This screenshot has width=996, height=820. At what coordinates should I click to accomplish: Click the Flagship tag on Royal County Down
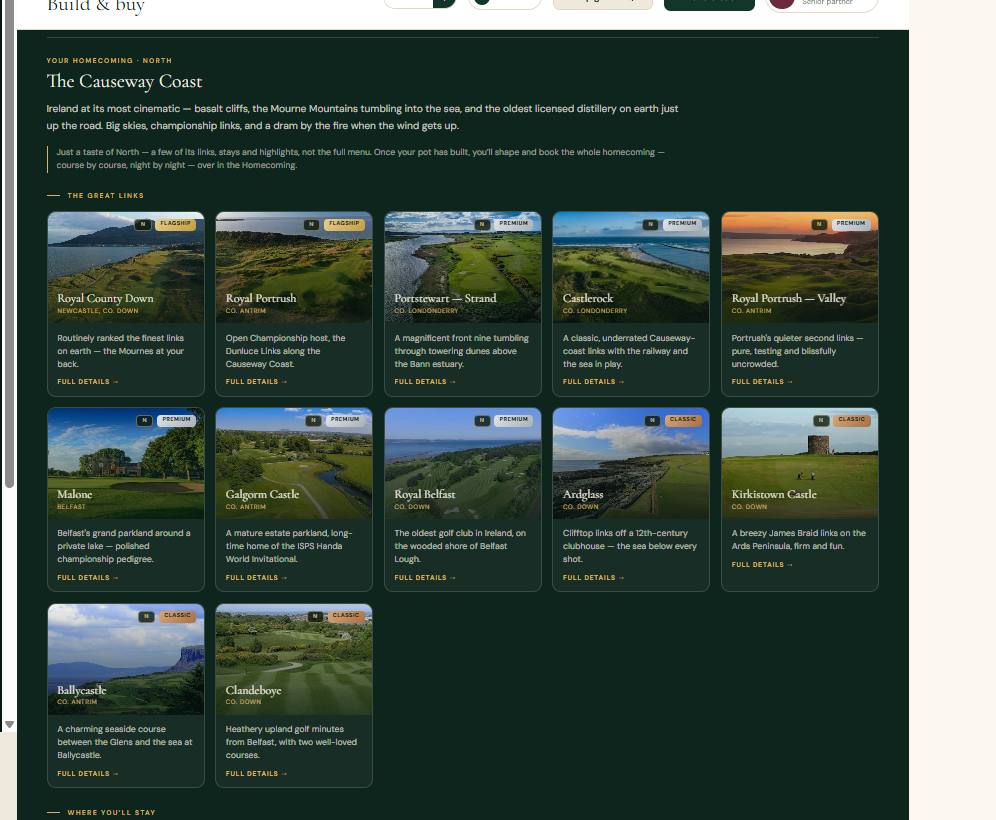175,224
